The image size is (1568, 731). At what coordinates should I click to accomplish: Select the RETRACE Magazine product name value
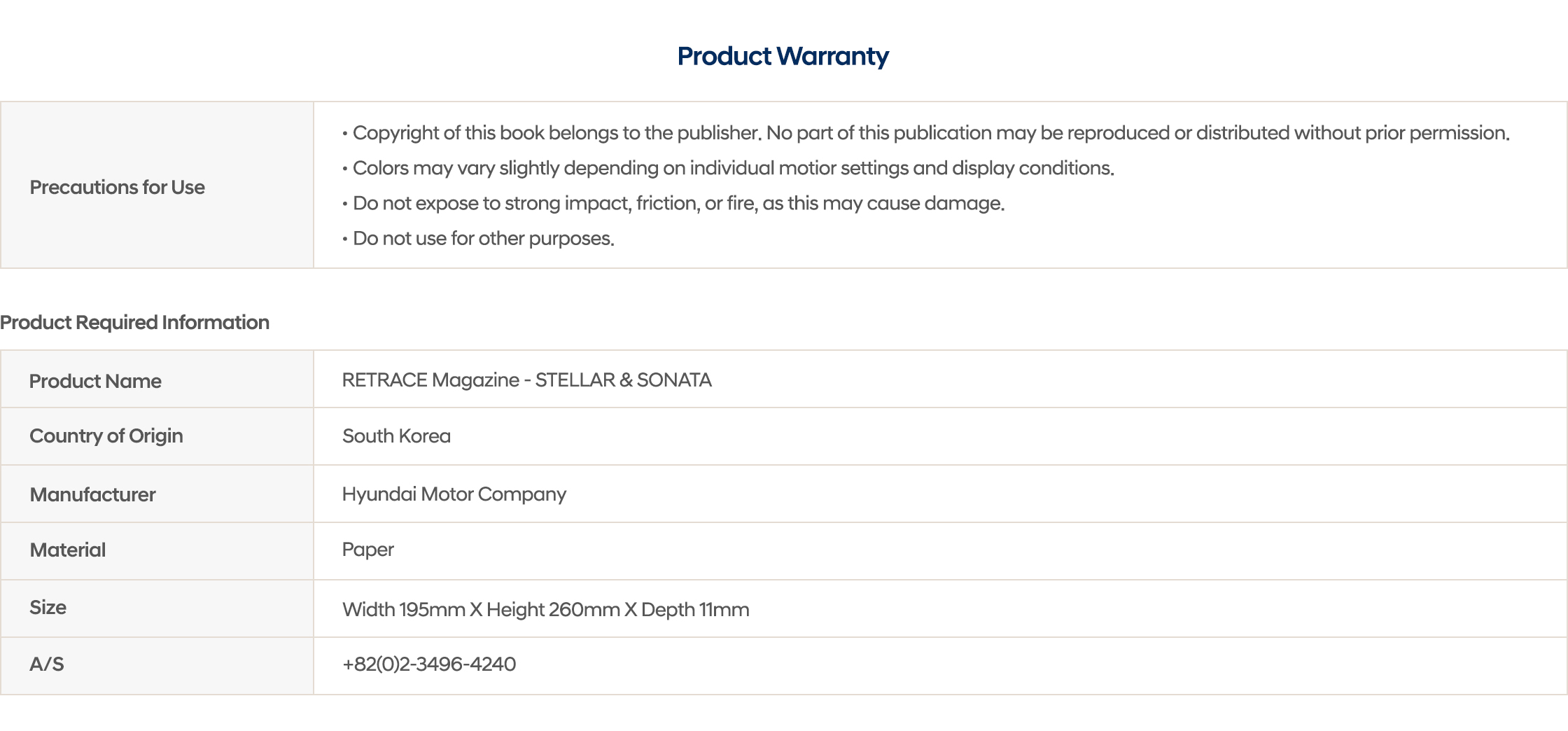[526, 380]
